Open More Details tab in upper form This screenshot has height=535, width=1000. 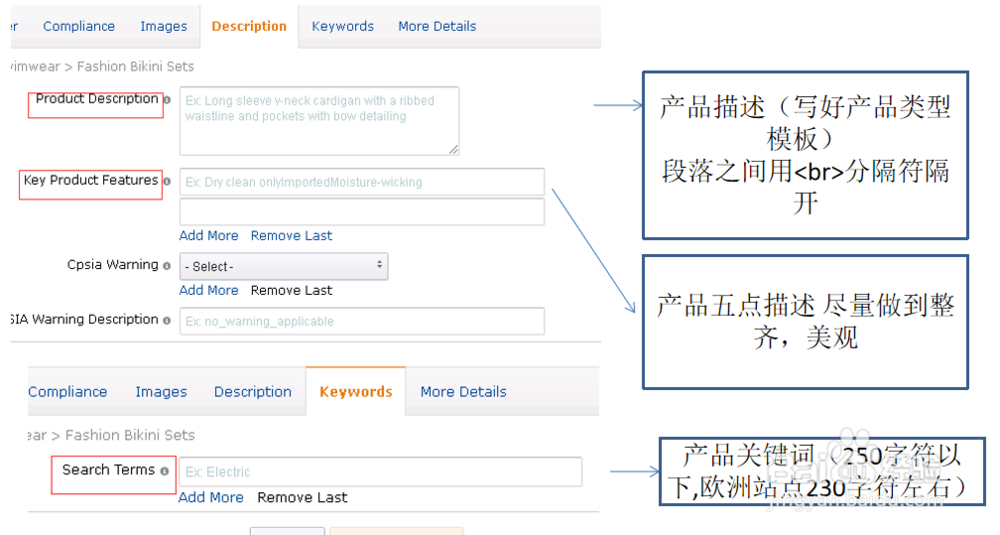438,26
